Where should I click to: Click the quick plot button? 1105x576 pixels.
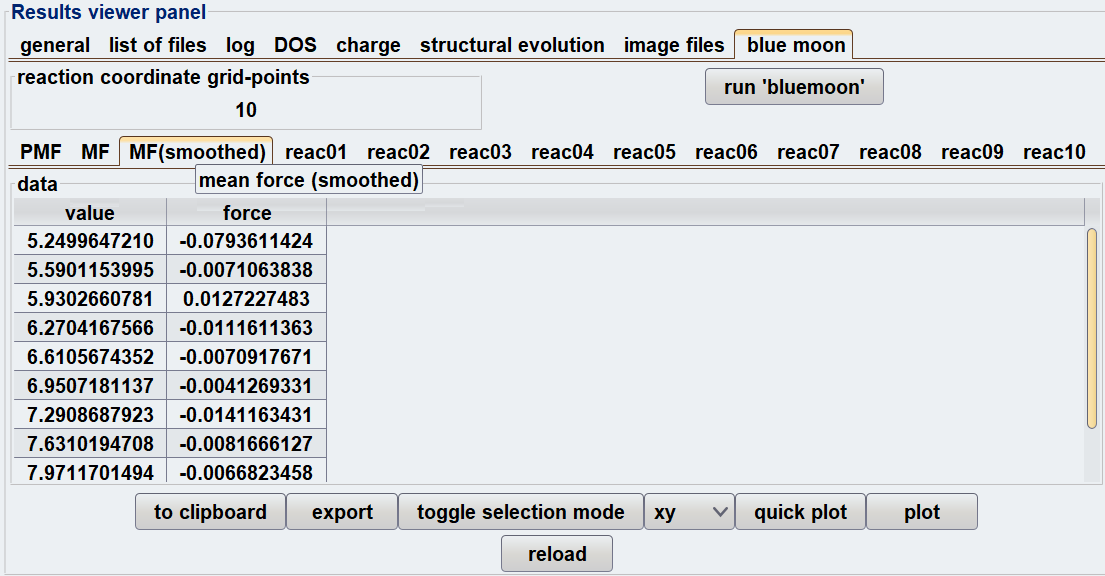(800, 512)
